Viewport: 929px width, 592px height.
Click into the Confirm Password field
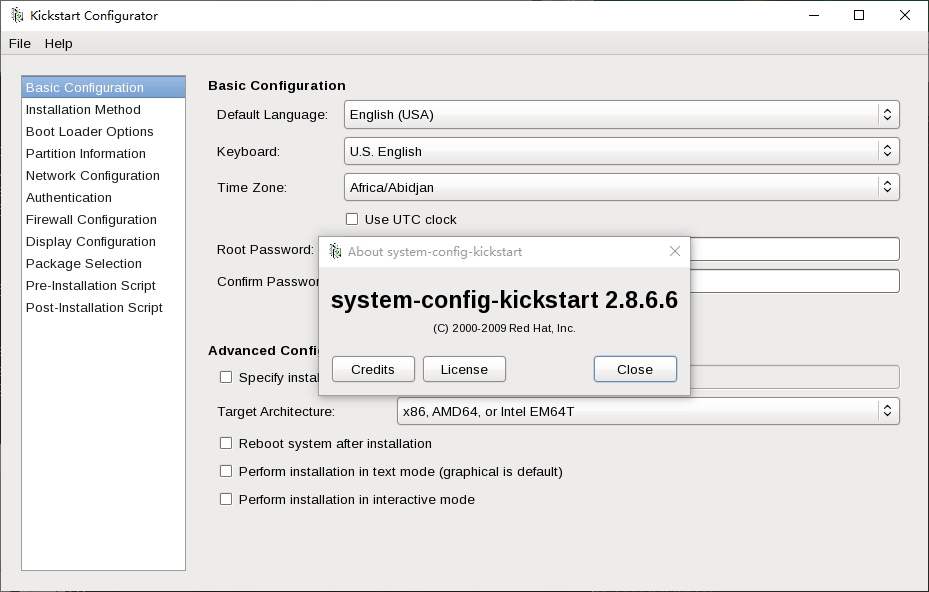coord(795,281)
